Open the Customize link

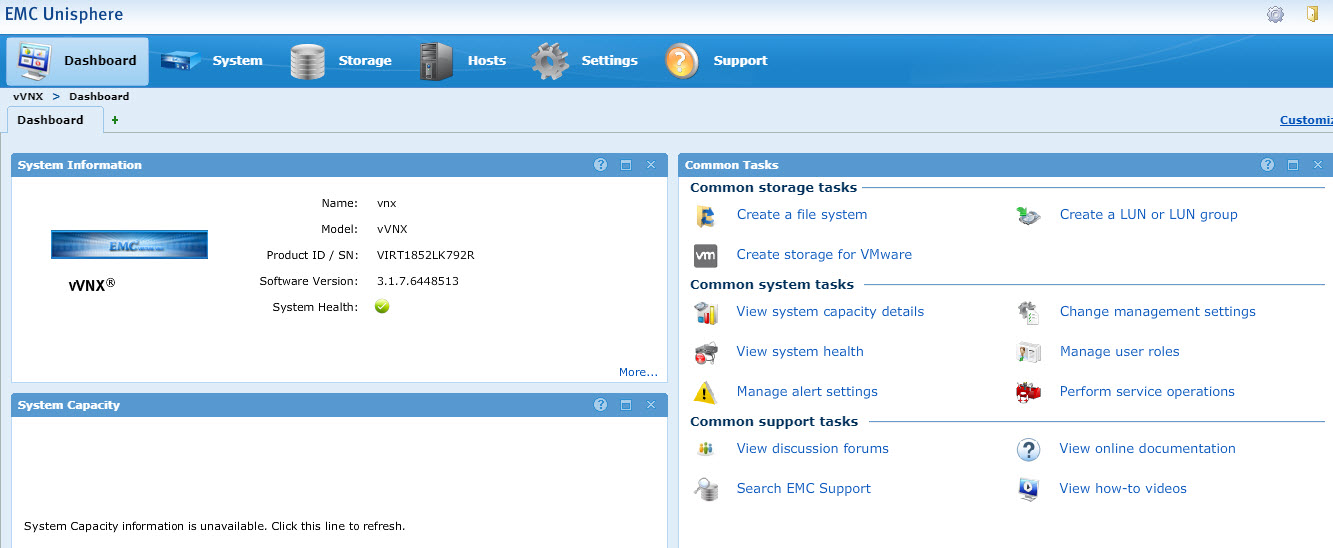(x=1306, y=120)
